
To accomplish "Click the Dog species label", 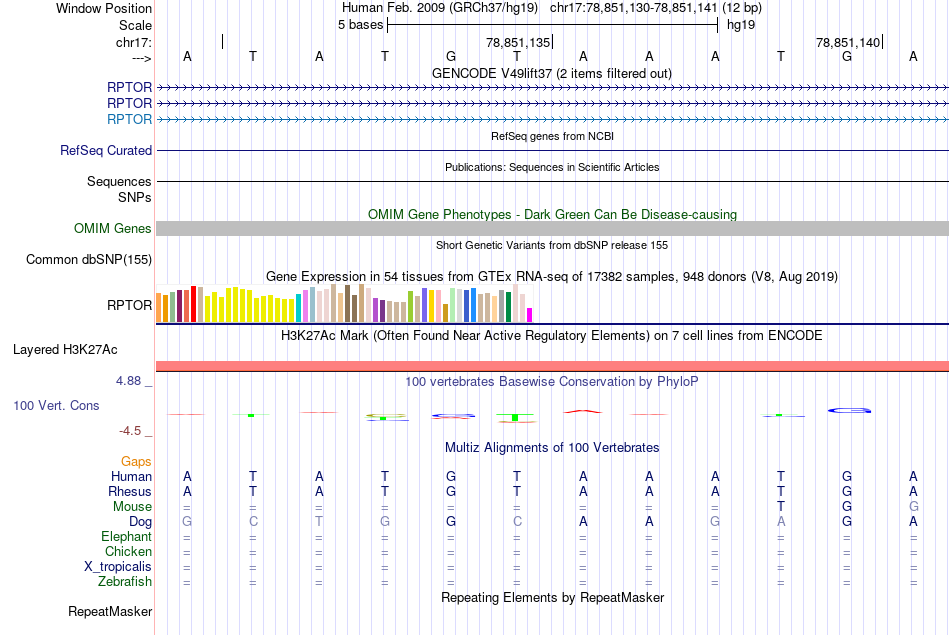I will coord(141,521).
